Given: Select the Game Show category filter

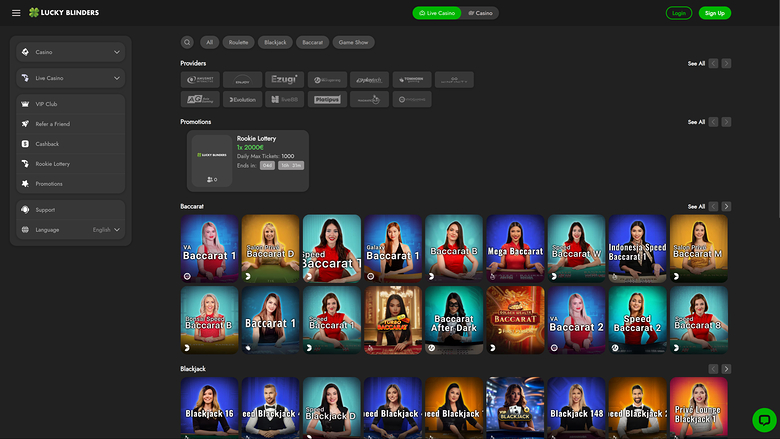Looking at the screenshot, I should tap(353, 43).
